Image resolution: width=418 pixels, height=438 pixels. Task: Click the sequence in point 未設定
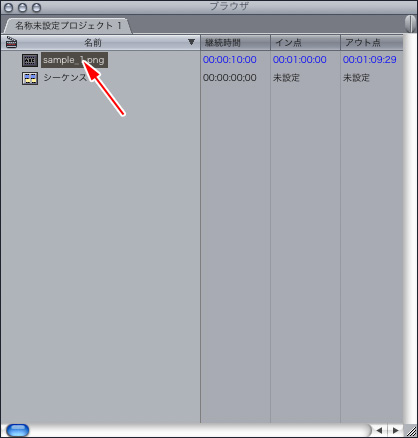(x=286, y=78)
